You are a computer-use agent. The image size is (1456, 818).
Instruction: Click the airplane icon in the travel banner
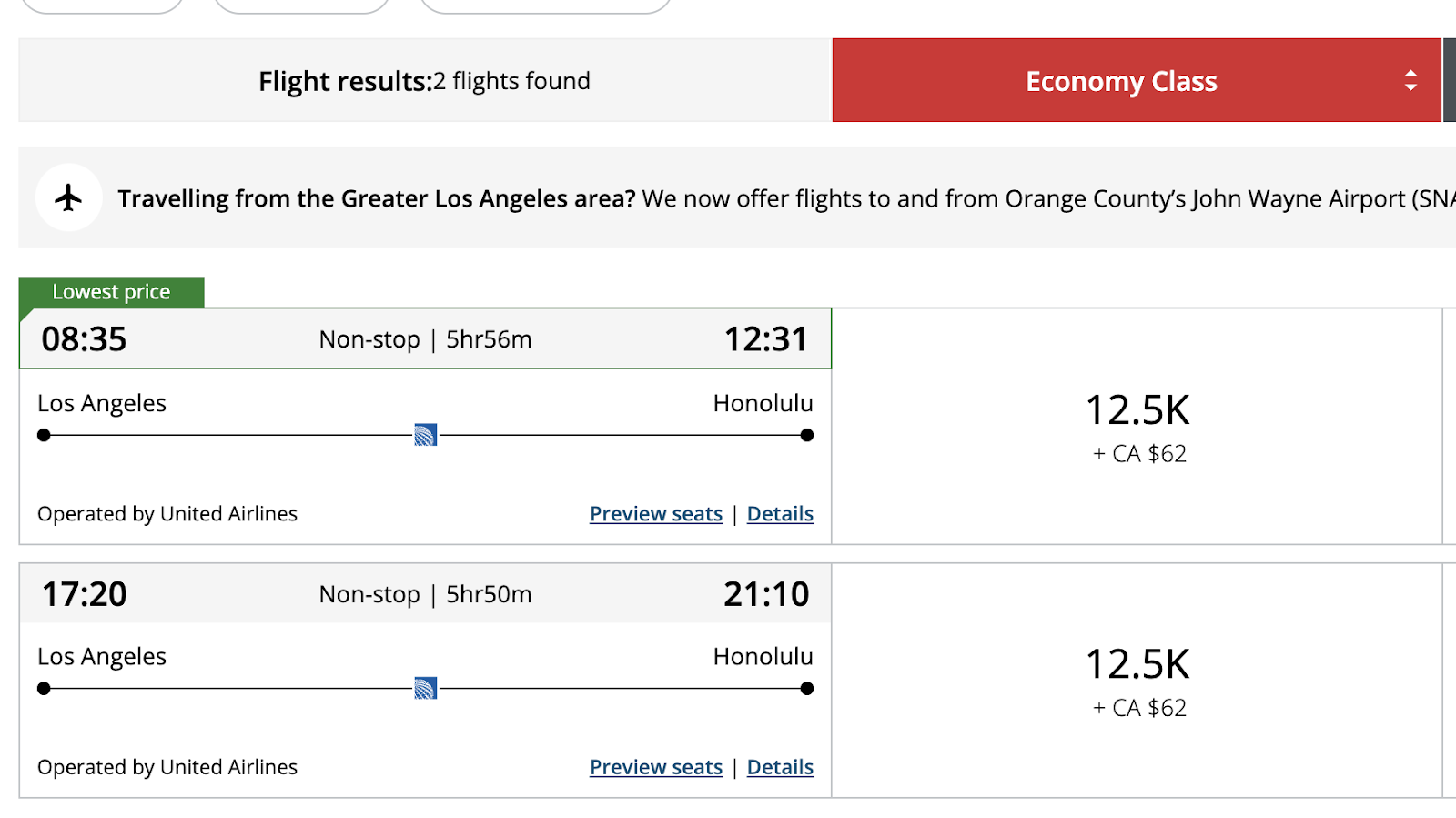coord(68,197)
